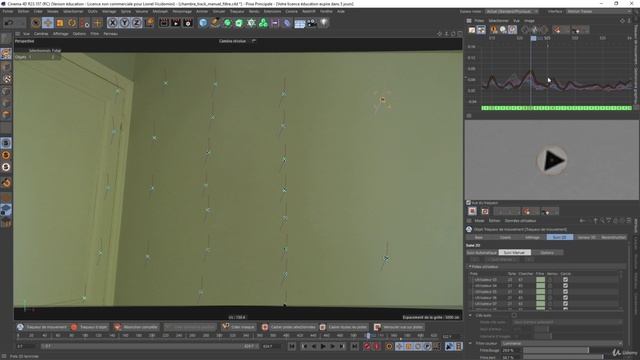The height and width of the screenshot is (360, 640).
Task: Go to end of animation button
Action: (354, 346)
